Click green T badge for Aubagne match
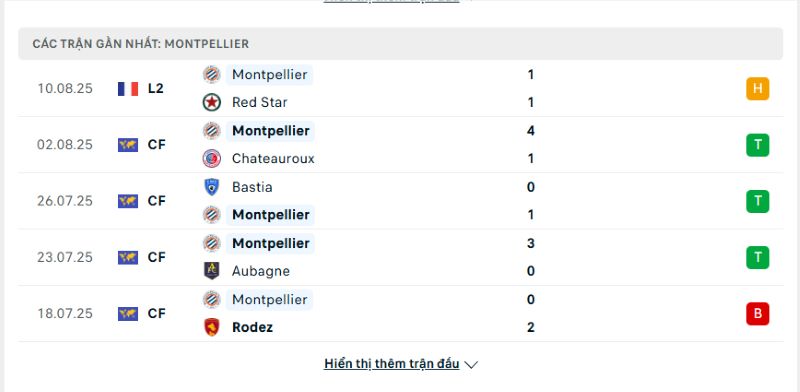 pyautogui.click(x=758, y=257)
